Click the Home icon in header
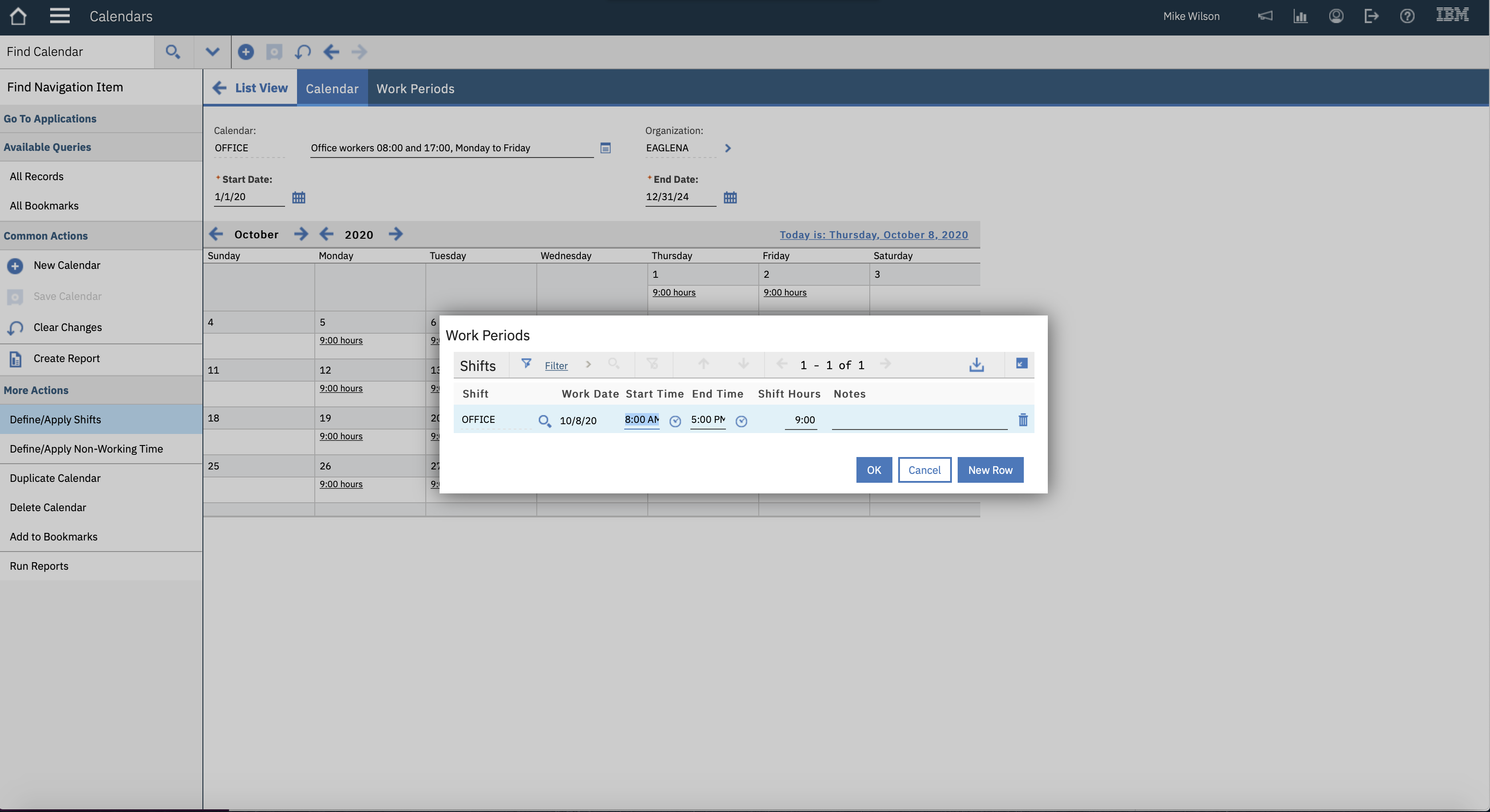 click(x=18, y=16)
